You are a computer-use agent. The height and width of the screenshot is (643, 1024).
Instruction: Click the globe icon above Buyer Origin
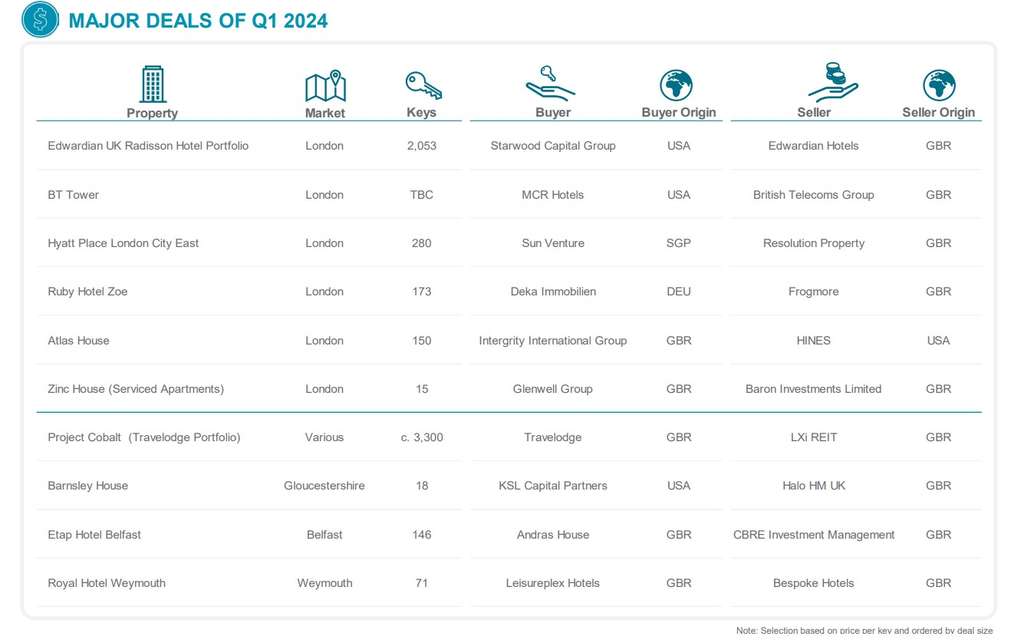(677, 85)
